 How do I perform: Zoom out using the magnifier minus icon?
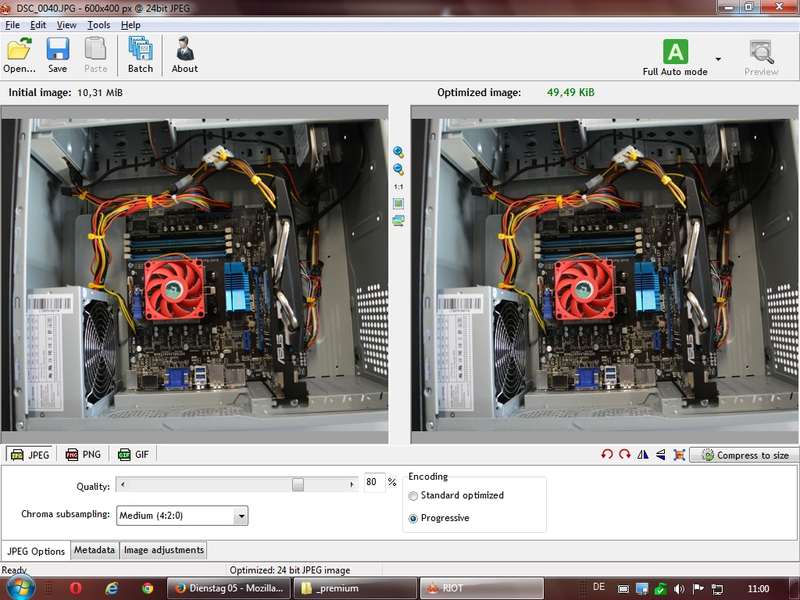coord(398,169)
